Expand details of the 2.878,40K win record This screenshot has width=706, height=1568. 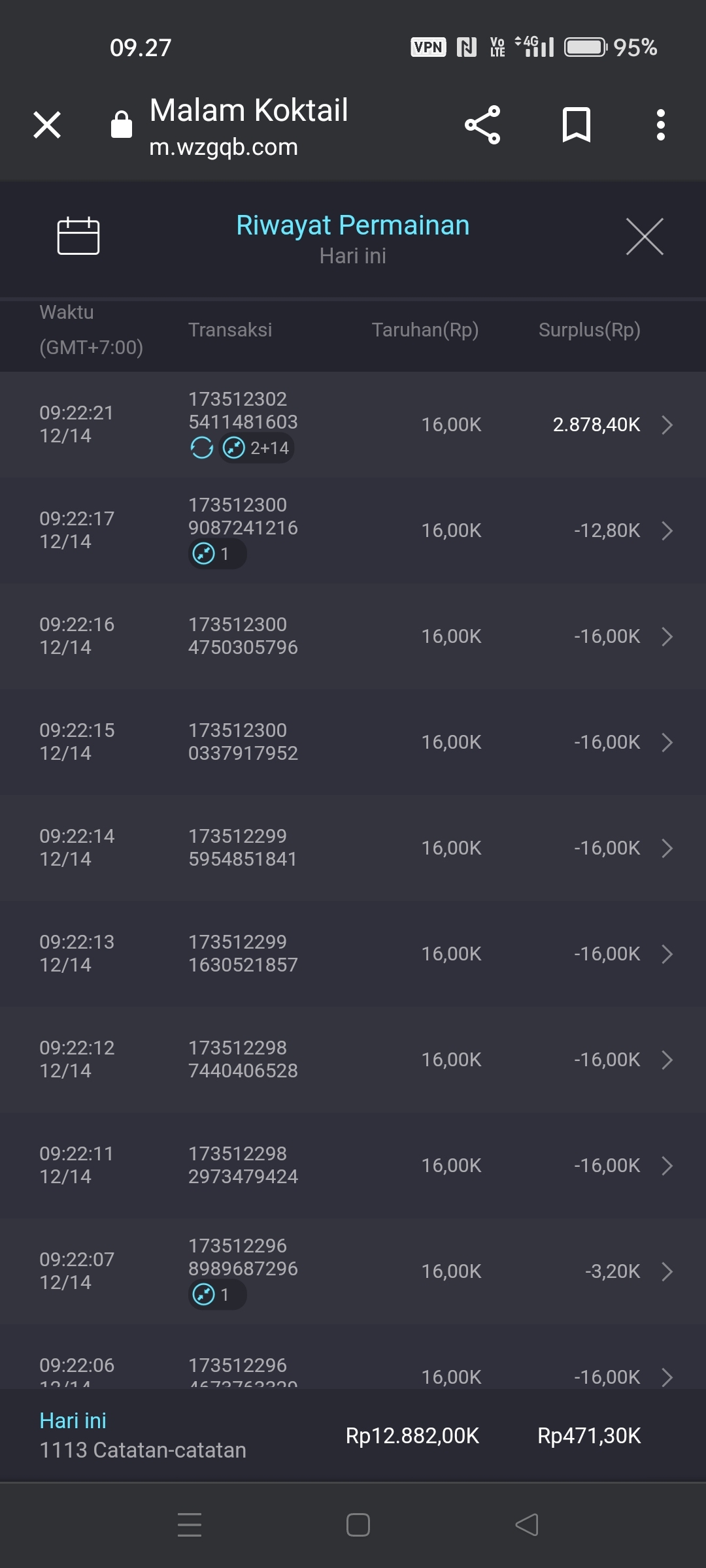[x=667, y=425]
